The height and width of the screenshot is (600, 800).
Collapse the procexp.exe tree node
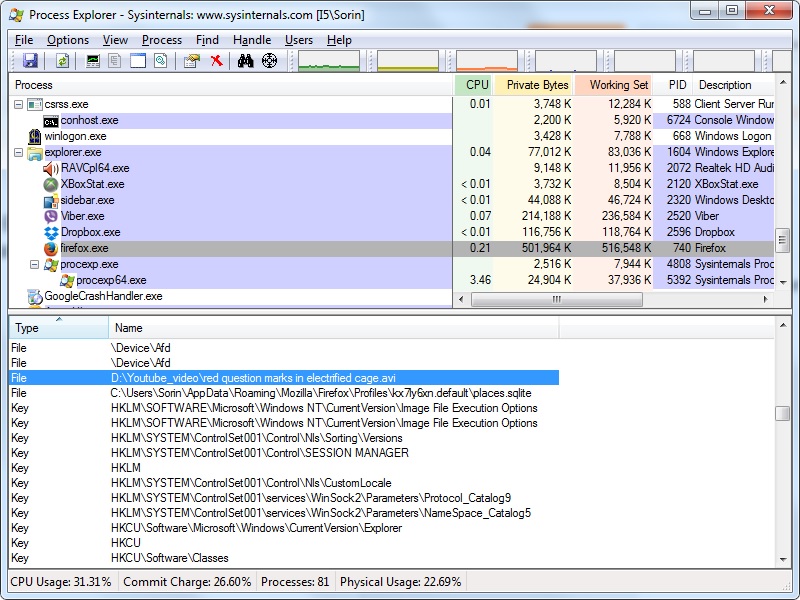tap(34, 264)
